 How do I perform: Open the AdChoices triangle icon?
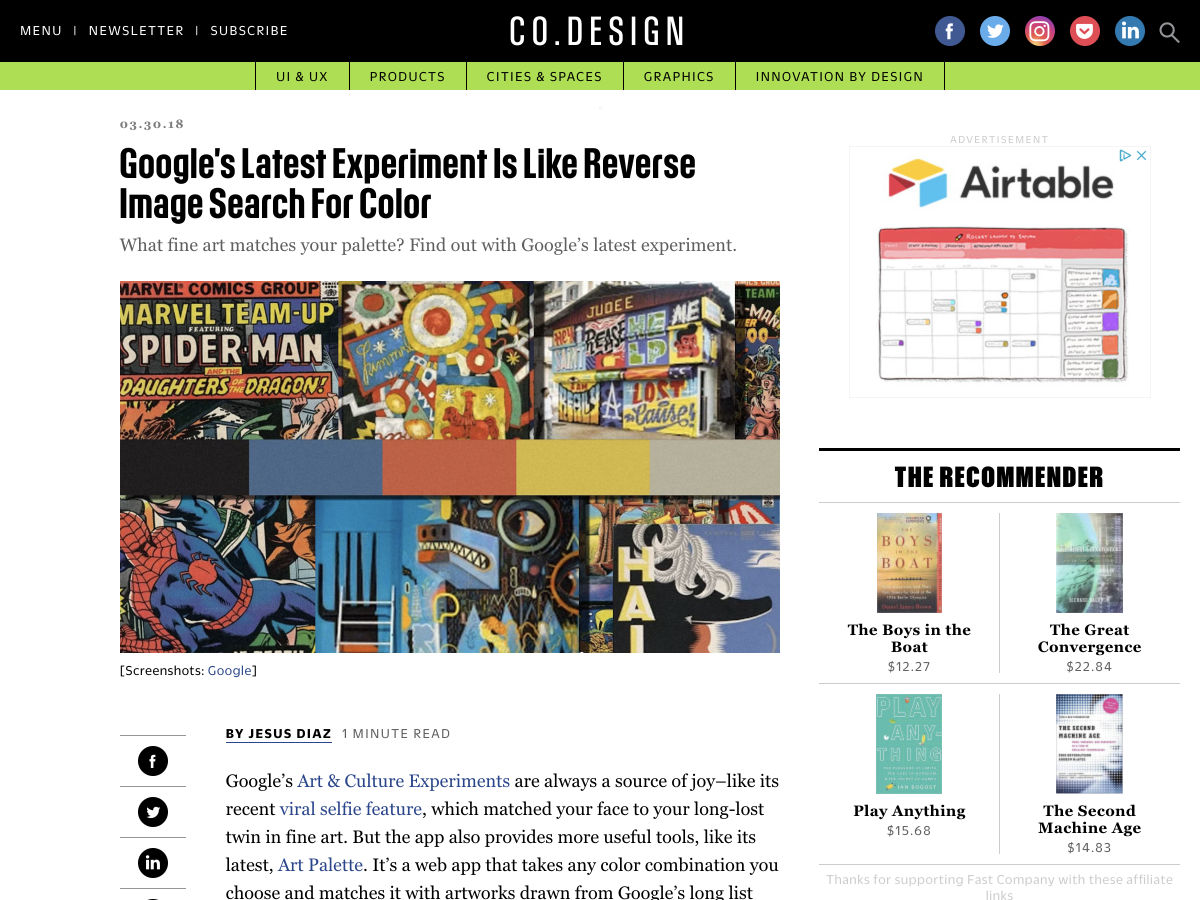(1125, 156)
